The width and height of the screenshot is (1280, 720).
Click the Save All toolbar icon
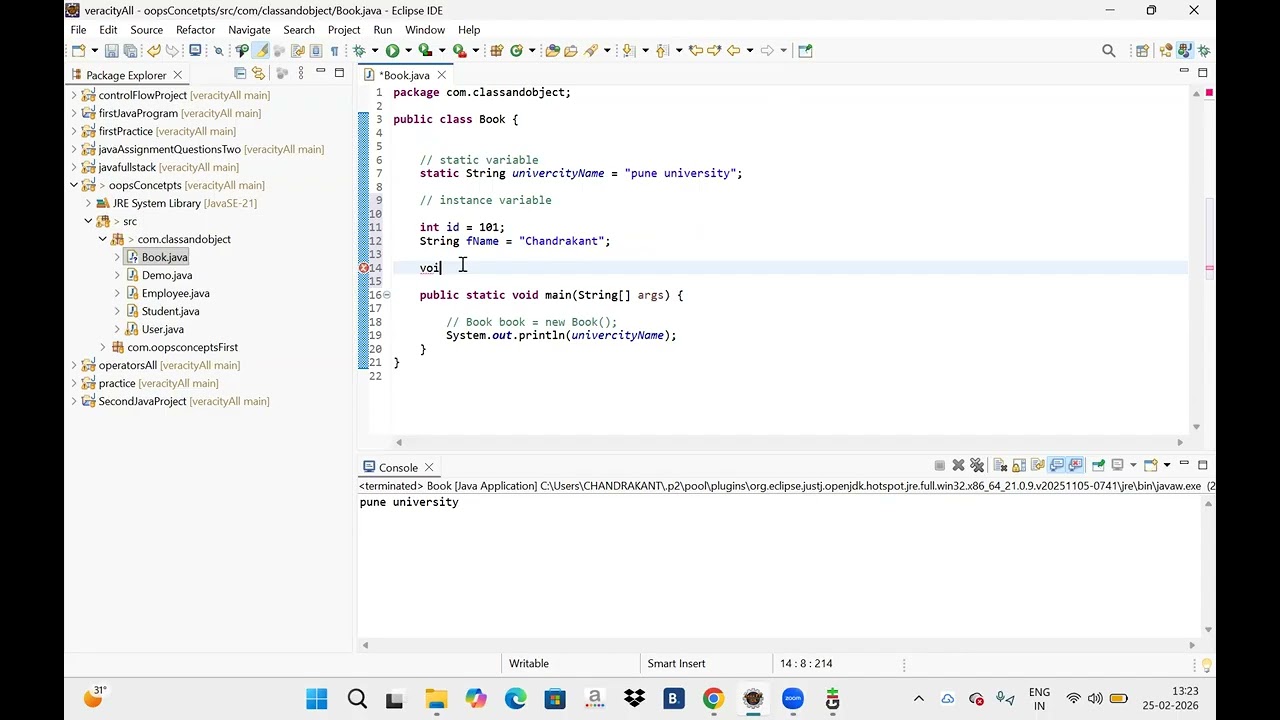point(130,50)
